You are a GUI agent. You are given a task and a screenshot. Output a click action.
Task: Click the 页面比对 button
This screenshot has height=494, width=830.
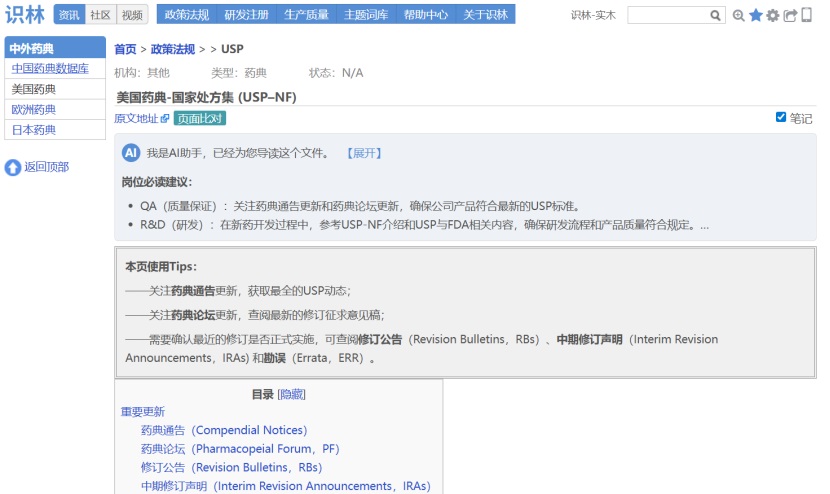200,118
